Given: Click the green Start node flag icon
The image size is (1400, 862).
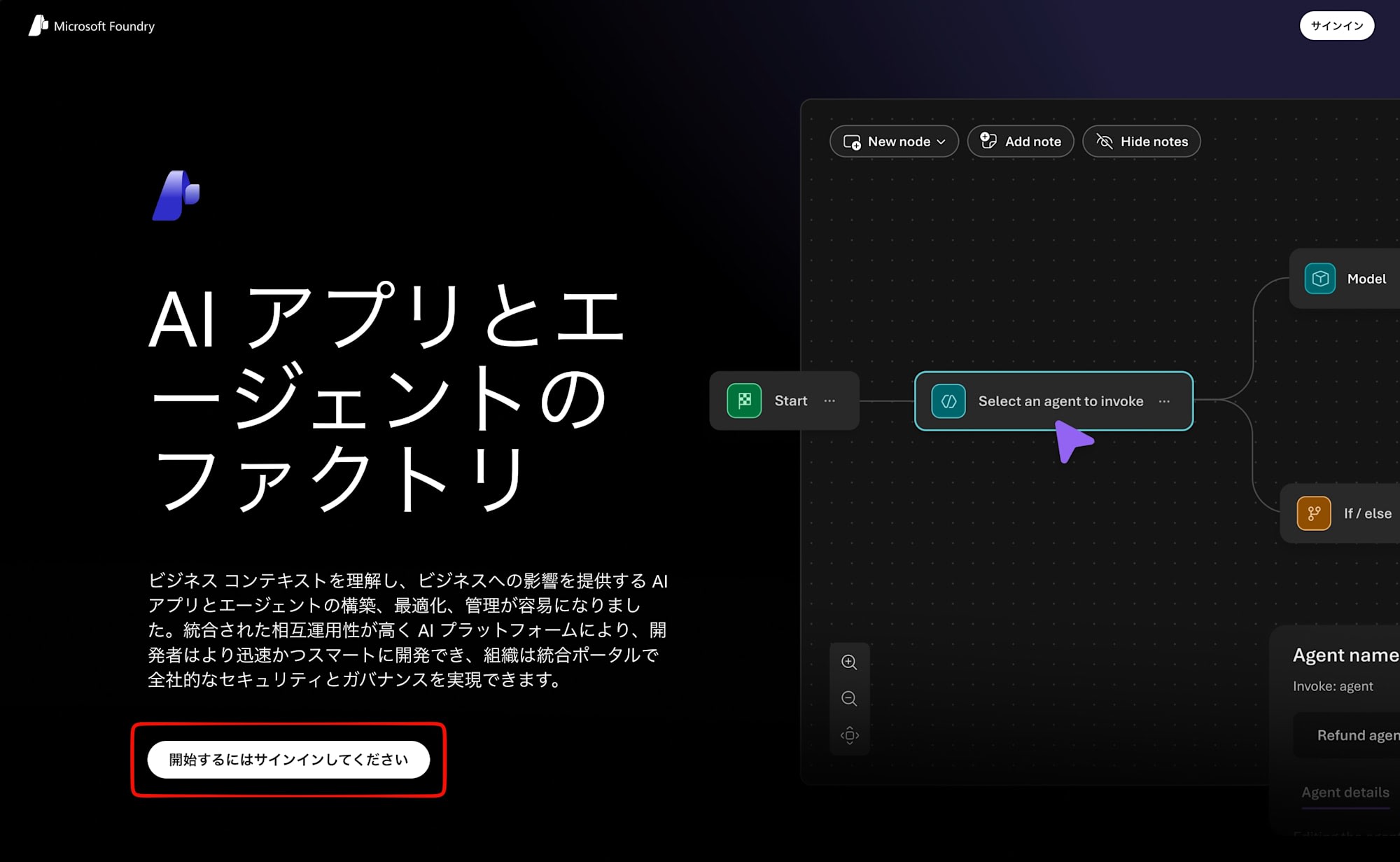Looking at the screenshot, I should pos(744,401).
